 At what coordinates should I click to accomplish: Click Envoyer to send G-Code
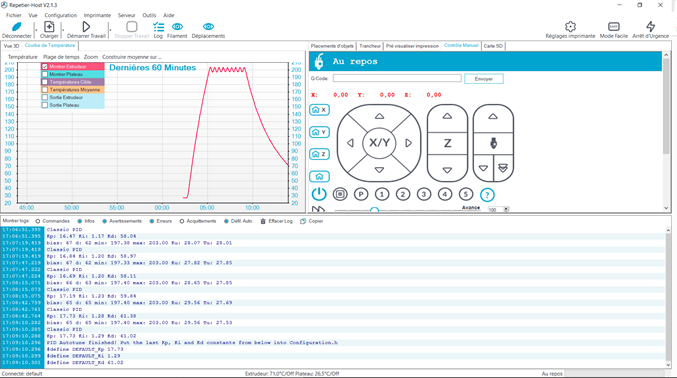coord(484,79)
